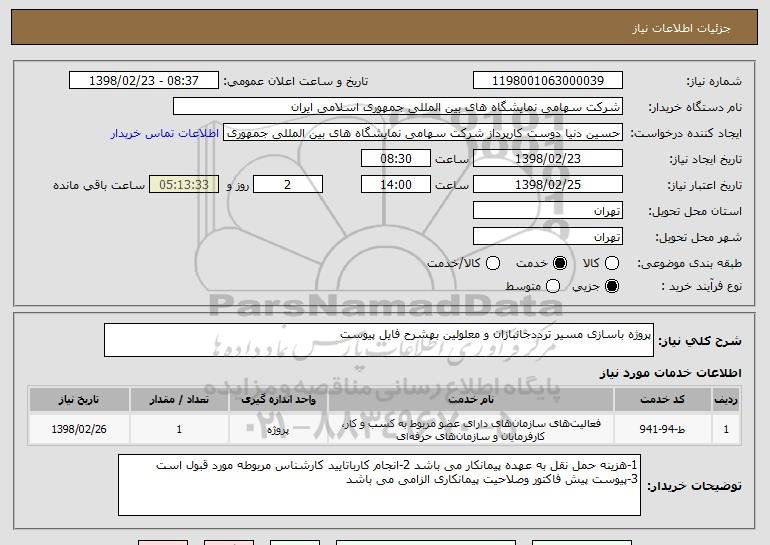This screenshot has width=770, height=545.
Task: Click the creation time field 08:30
Action: click(396, 159)
